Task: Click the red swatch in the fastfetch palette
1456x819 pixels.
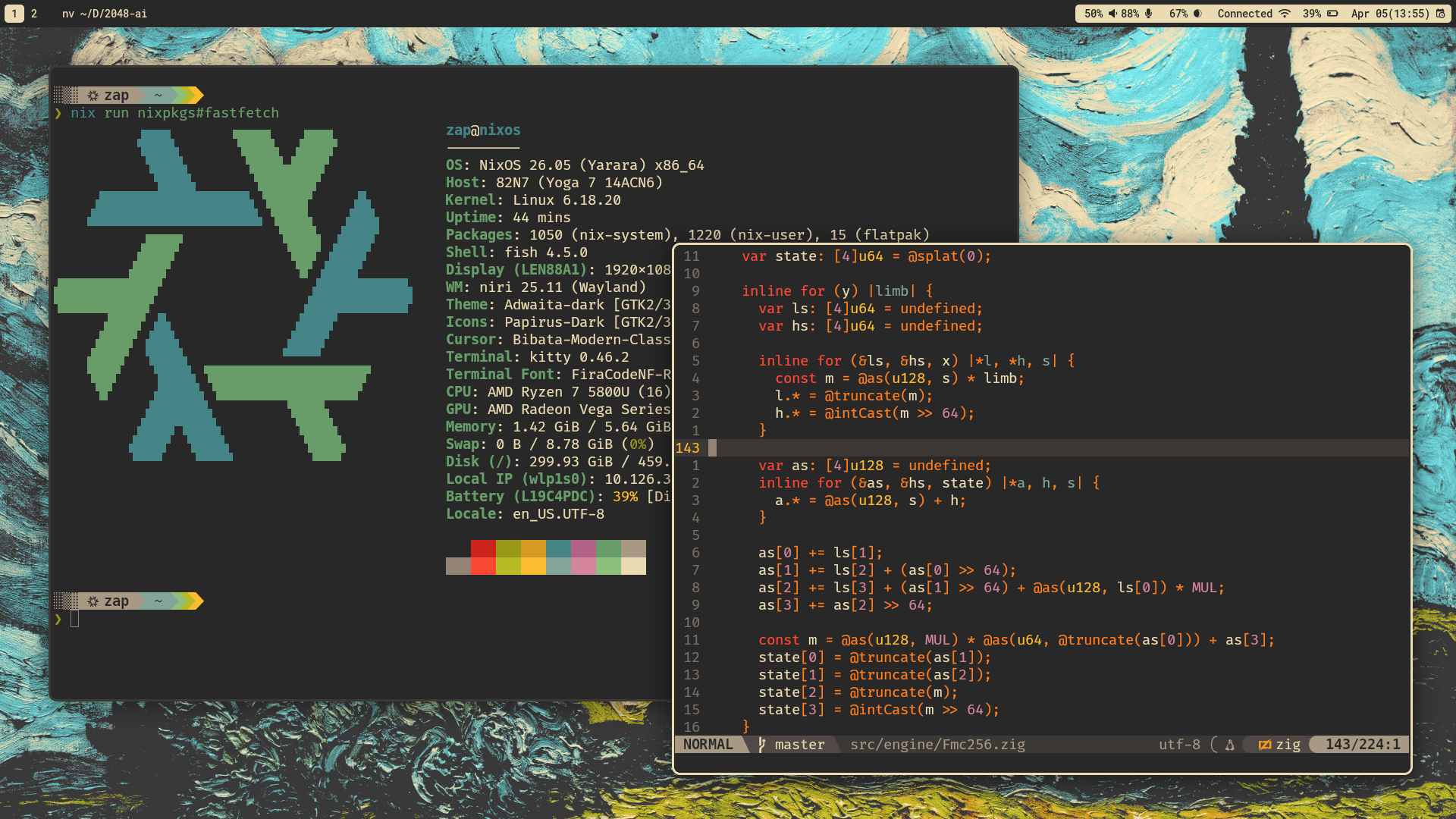Action: [x=483, y=548]
